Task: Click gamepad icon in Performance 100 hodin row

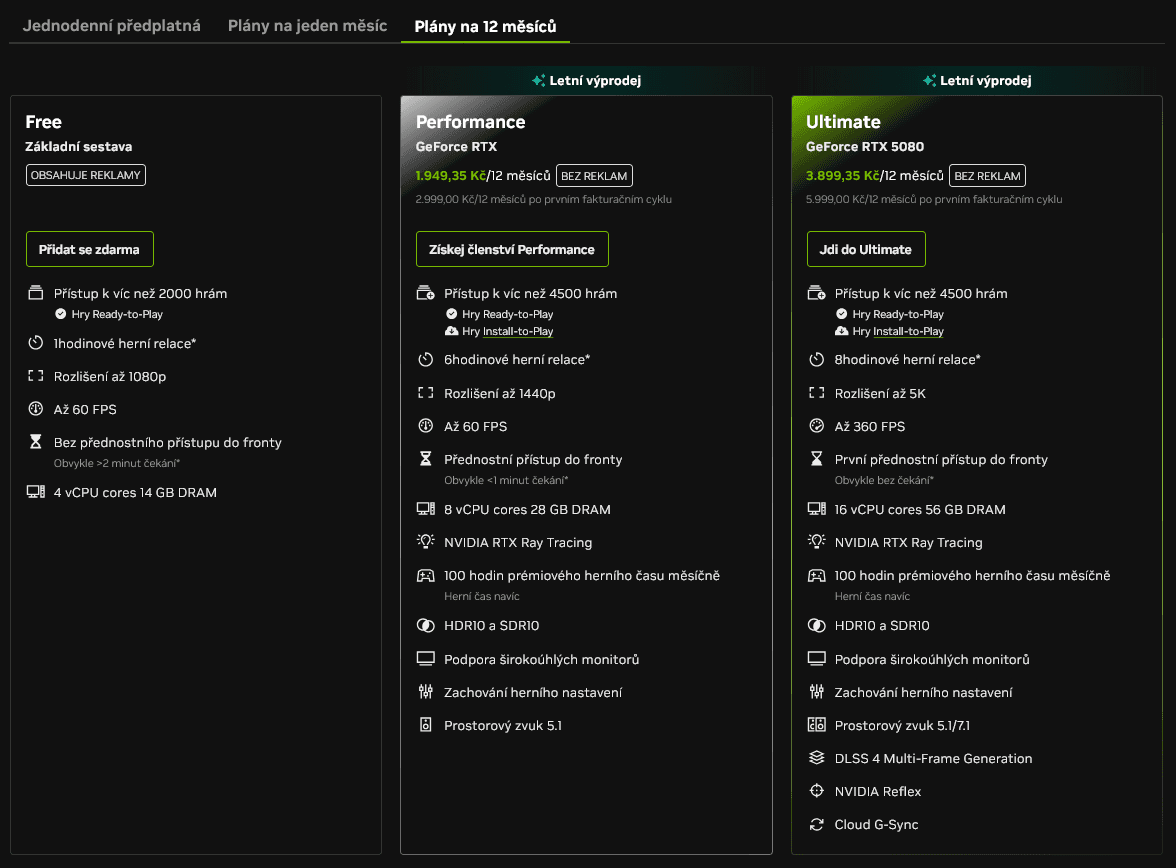Action: (x=425, y=575)
